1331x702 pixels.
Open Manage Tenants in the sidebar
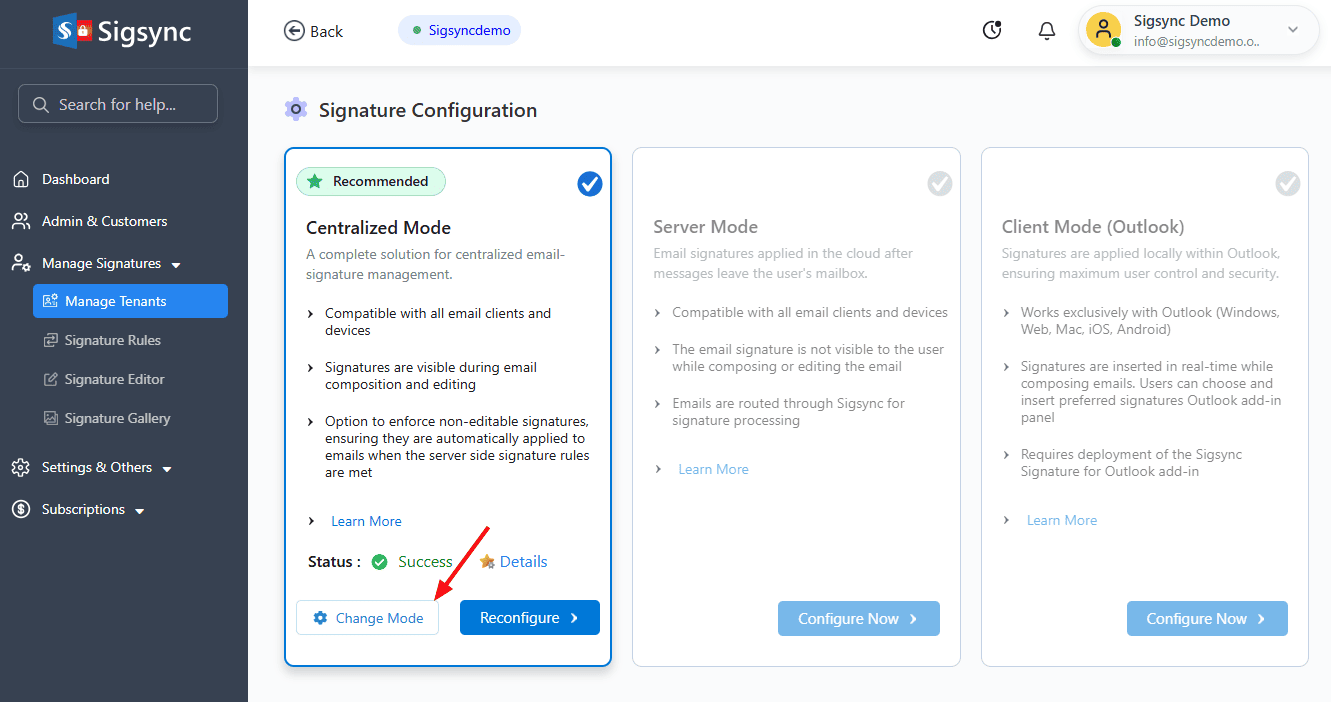[x=130, y=301]
